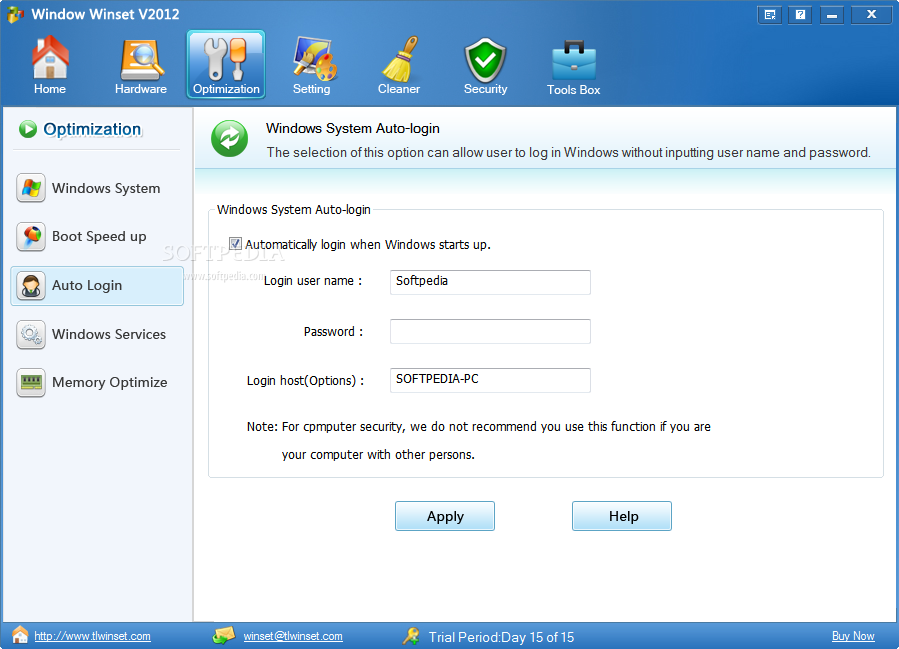Click the Help button
The width and height of the screenshot is (899, 649).
click(x=622, y=516)
